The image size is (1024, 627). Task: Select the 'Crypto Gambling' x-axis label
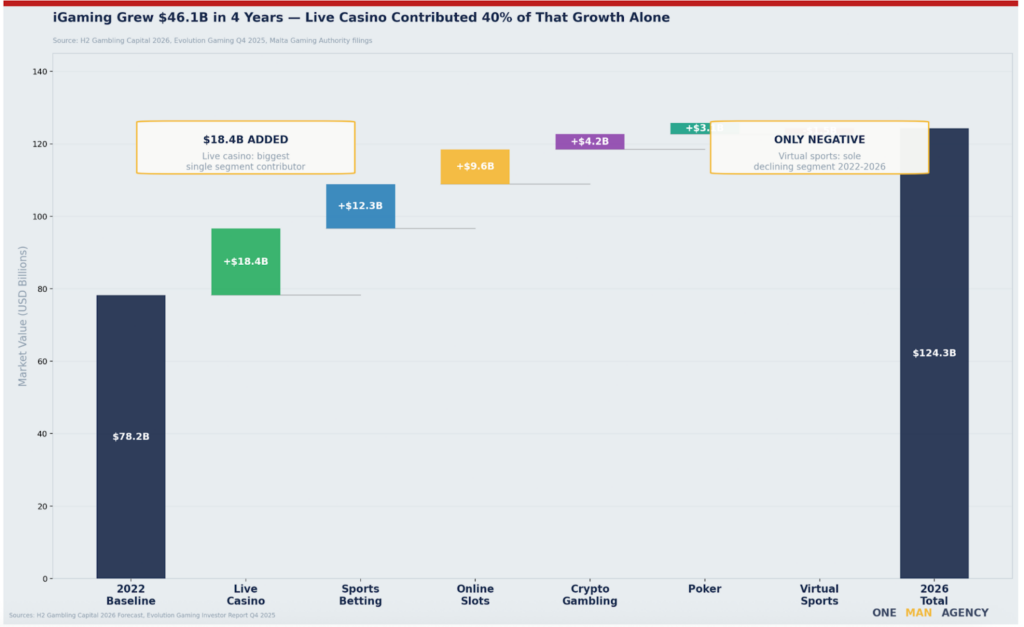coord(589,595)
